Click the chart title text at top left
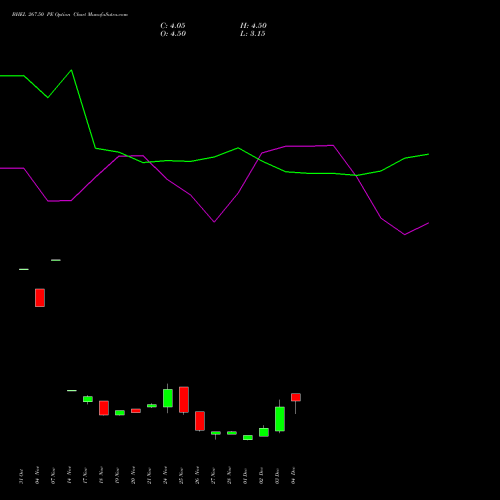 70,15
